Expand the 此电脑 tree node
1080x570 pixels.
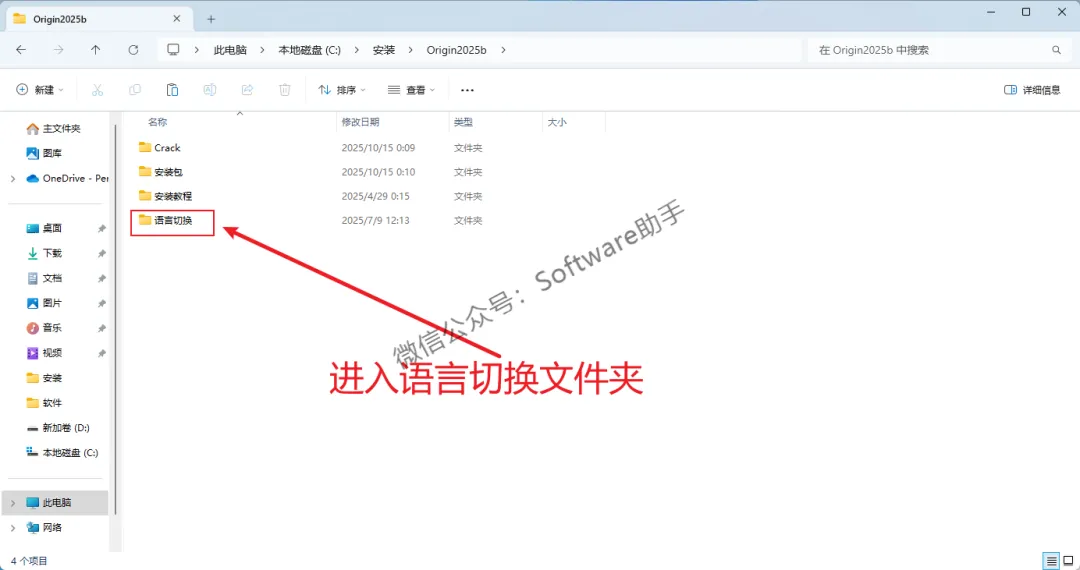pos(13,503)
